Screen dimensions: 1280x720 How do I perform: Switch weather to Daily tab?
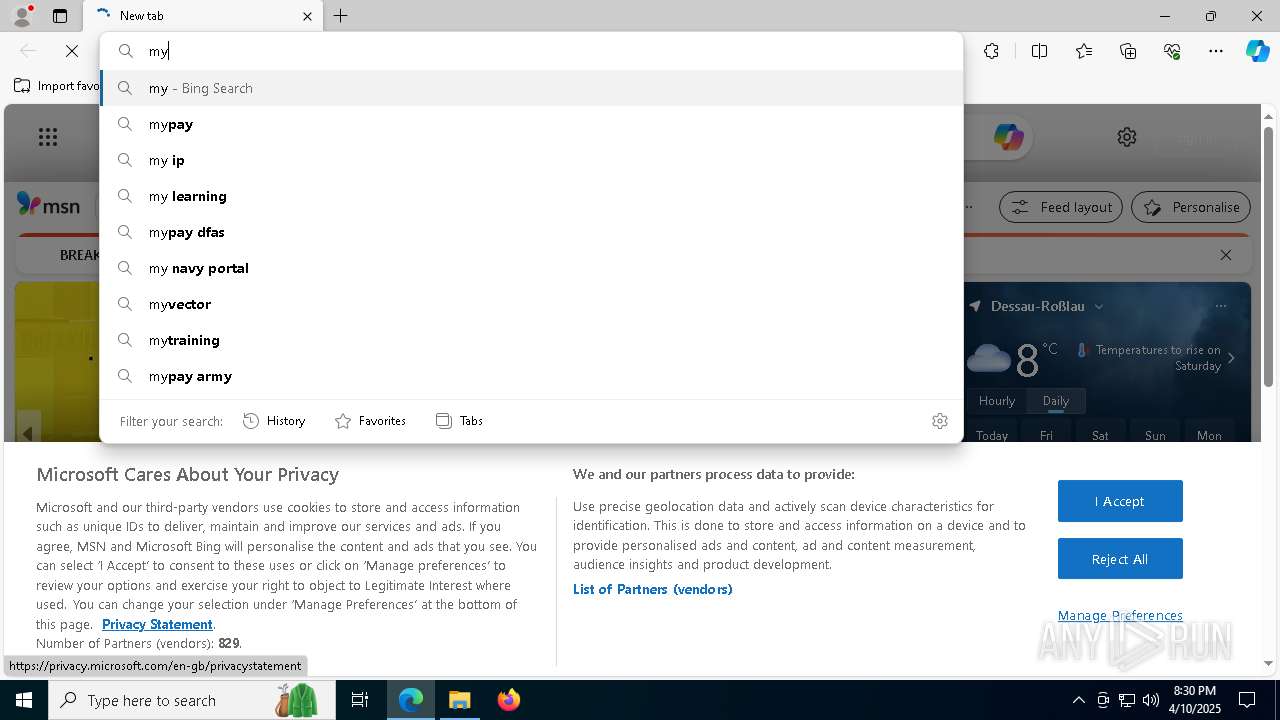pos(1056,401)
